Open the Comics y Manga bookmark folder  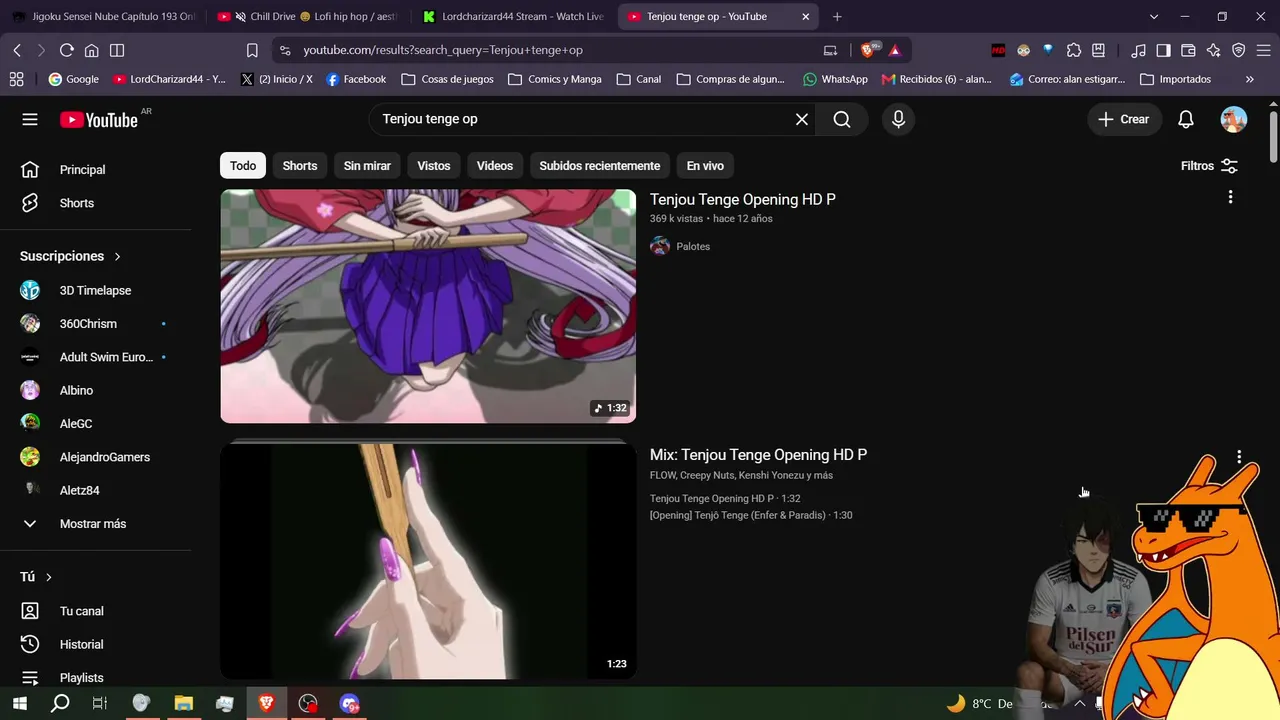[554, 79]
